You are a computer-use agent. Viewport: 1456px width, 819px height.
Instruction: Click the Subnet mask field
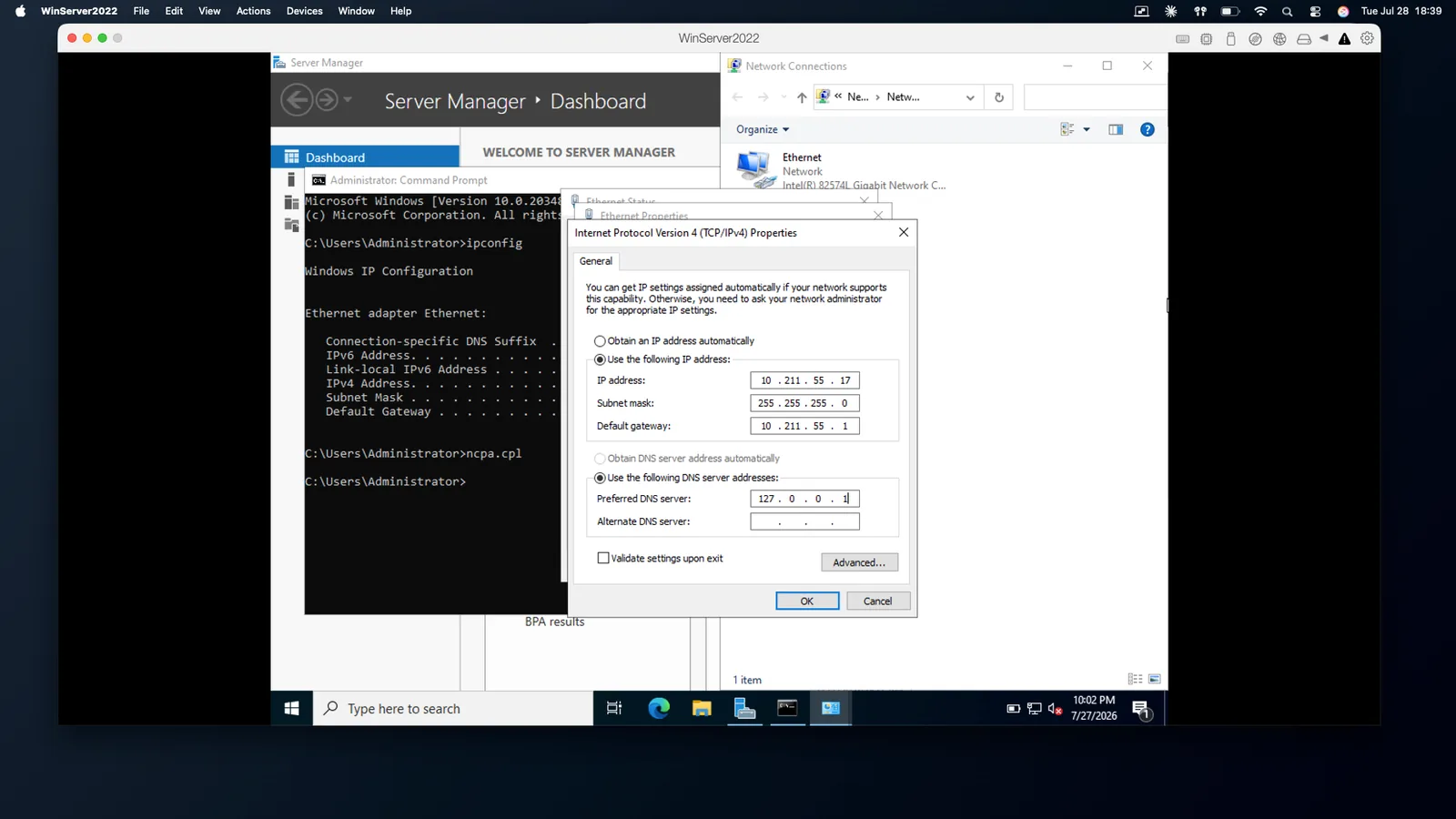(x=804, y=403)
